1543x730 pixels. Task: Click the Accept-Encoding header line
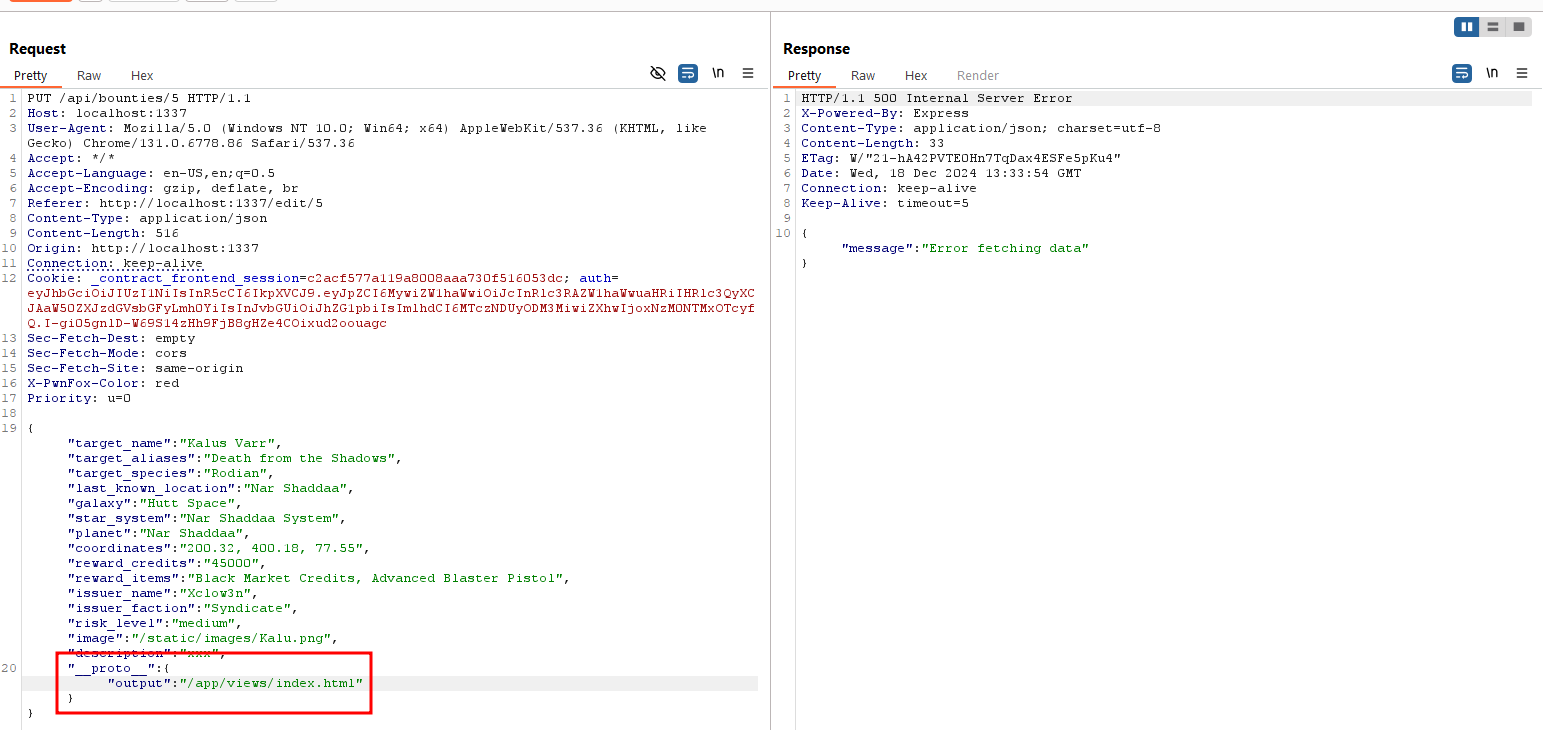pyautogui.click(x=163, y=188)
